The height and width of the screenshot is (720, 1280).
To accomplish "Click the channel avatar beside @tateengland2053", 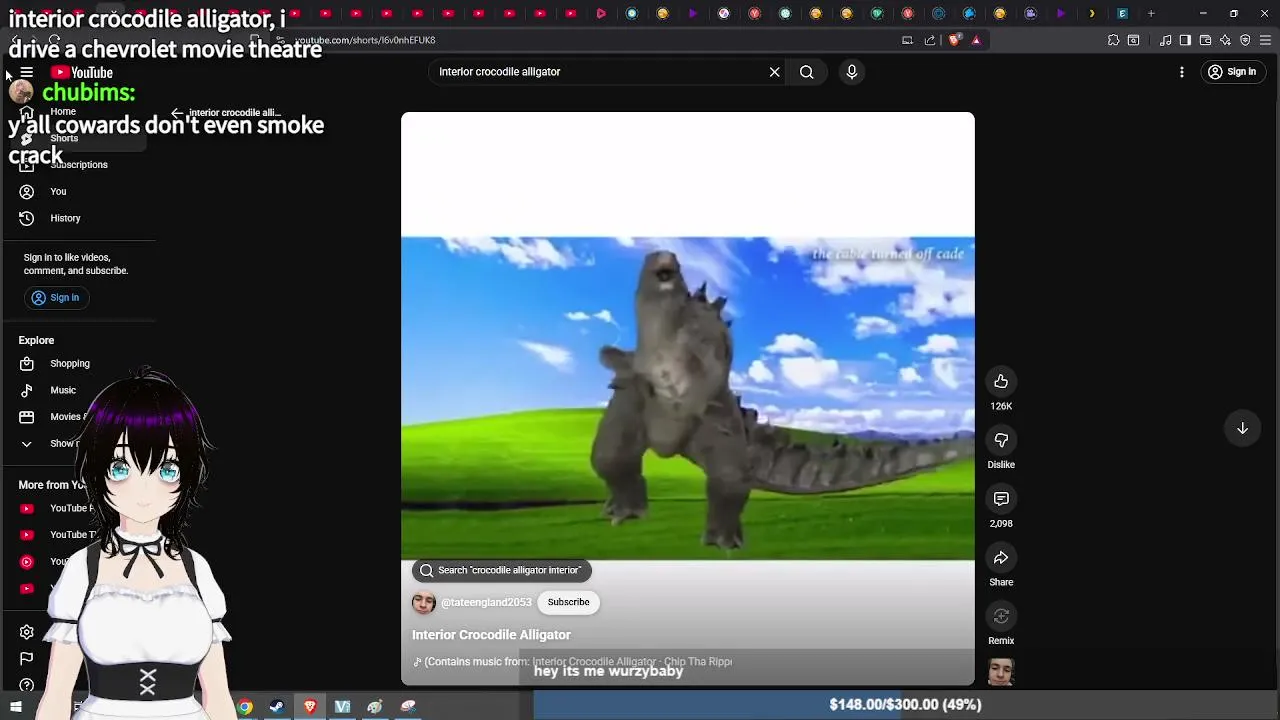I will point(424,602).
